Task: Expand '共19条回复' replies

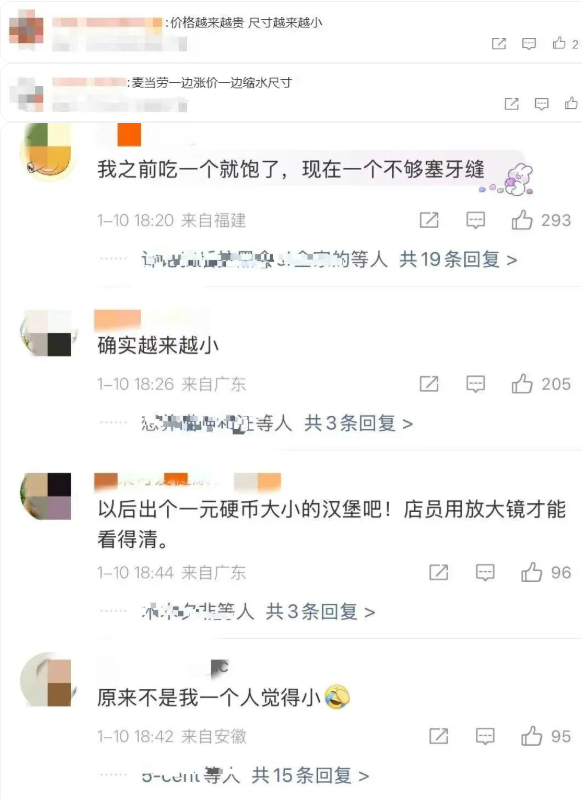Action: (458, 260)
